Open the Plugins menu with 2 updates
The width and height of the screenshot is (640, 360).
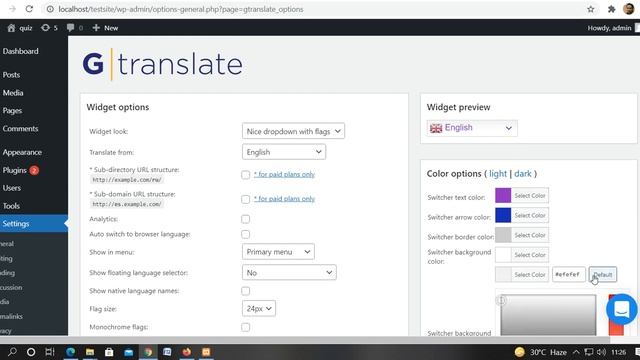coord(20,170)
